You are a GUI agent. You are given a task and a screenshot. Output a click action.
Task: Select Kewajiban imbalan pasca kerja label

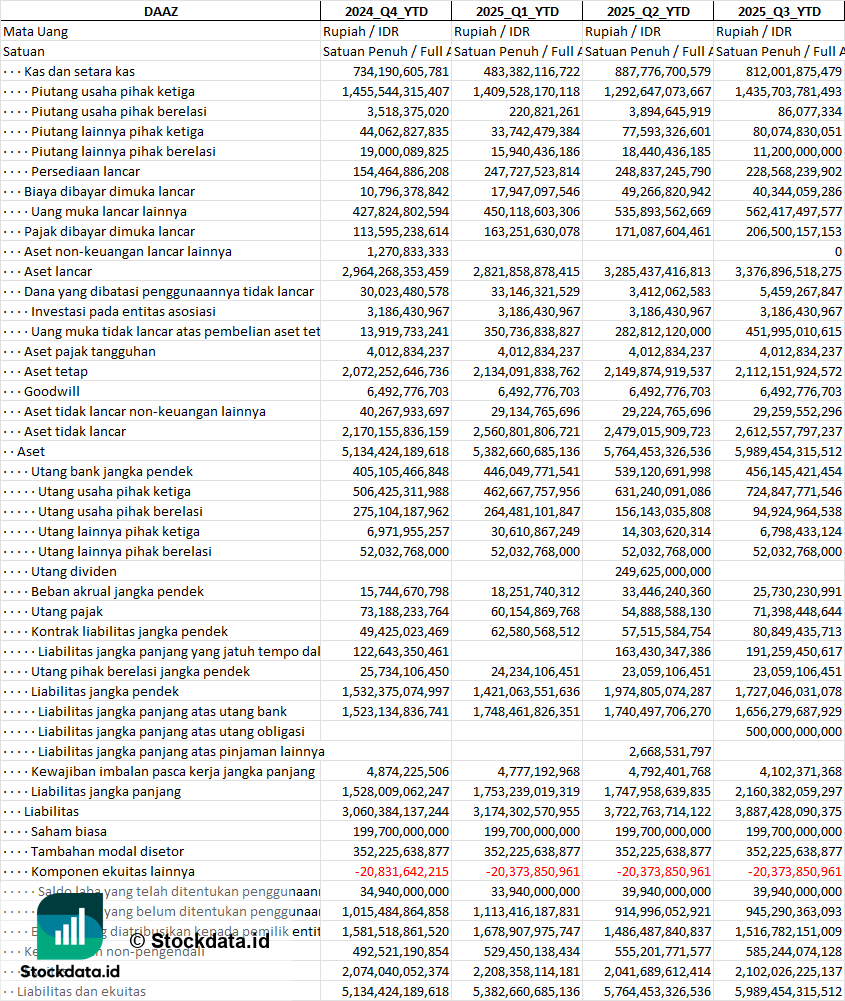click(173, 771)
